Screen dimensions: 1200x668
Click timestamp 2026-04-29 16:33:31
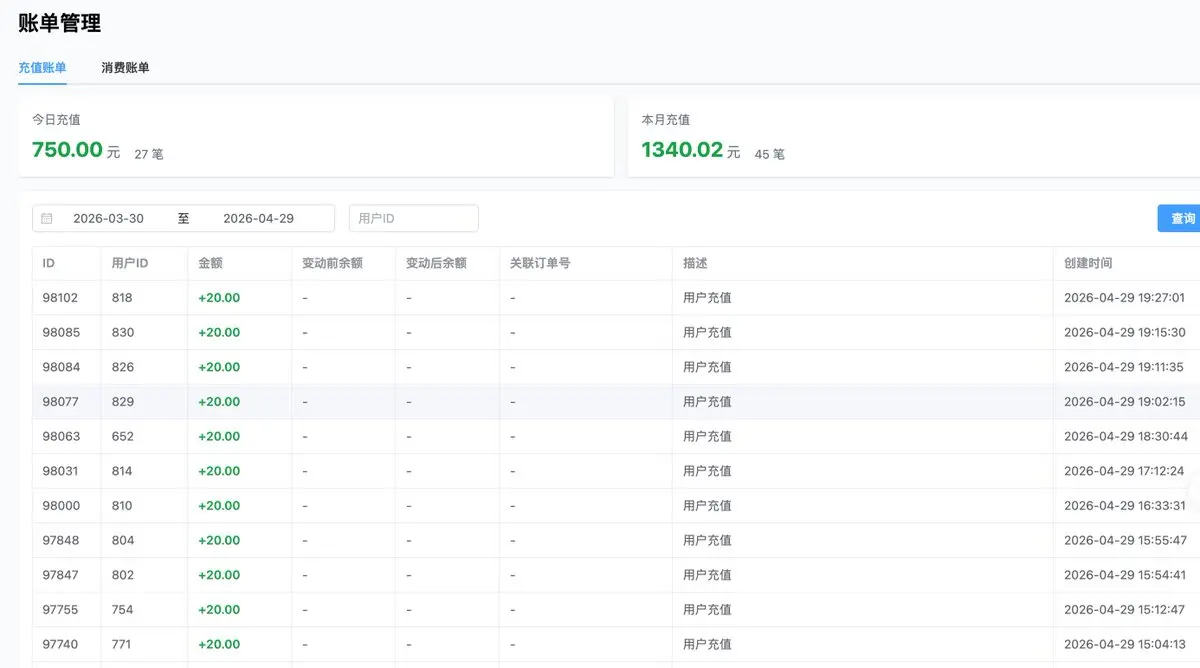tap(1125, 506)
